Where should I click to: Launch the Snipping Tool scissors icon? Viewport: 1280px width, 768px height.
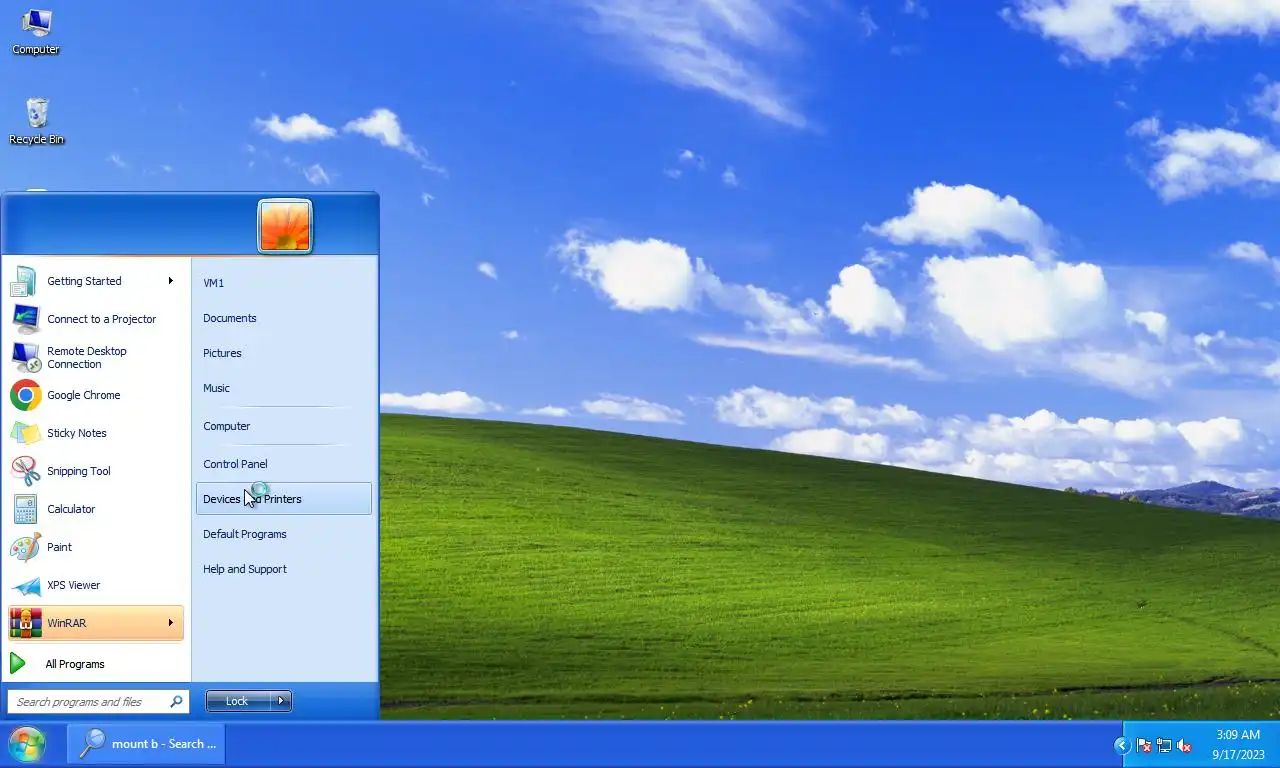coord(25,471)
